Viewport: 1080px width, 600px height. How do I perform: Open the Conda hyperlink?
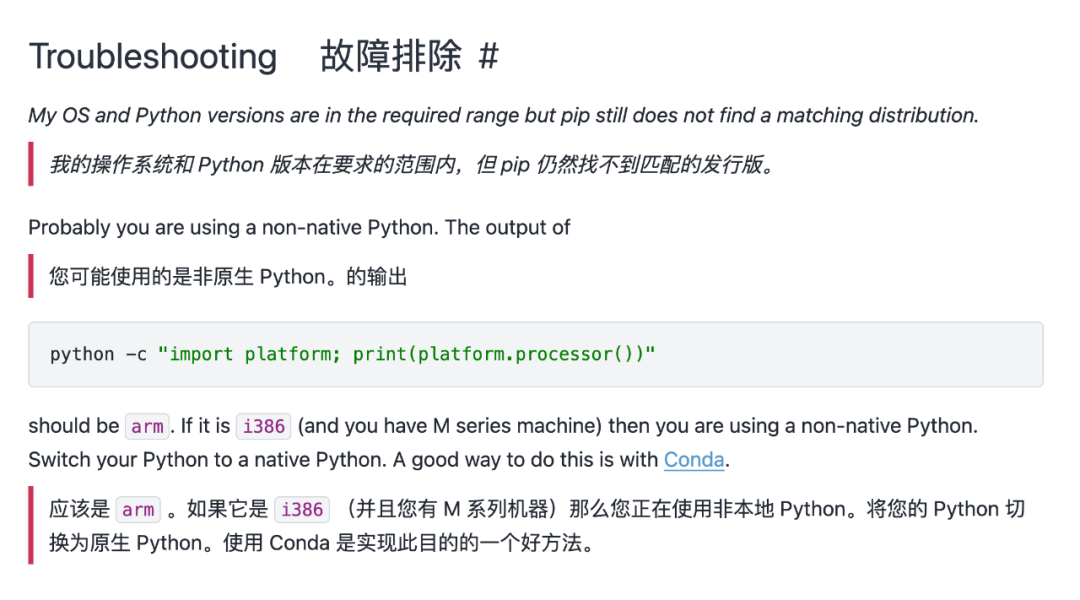click(694, 460)
